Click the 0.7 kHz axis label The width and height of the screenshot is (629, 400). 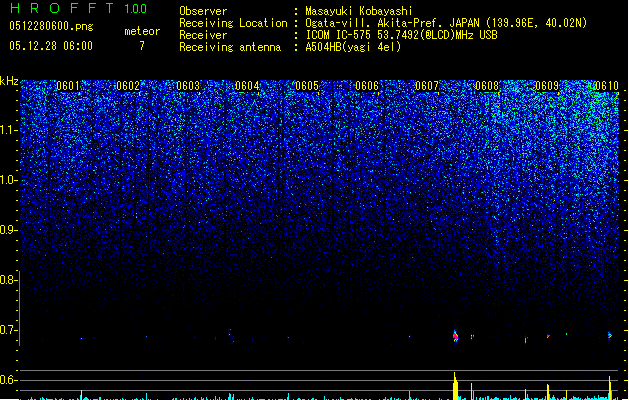click(x=9, y=330)
